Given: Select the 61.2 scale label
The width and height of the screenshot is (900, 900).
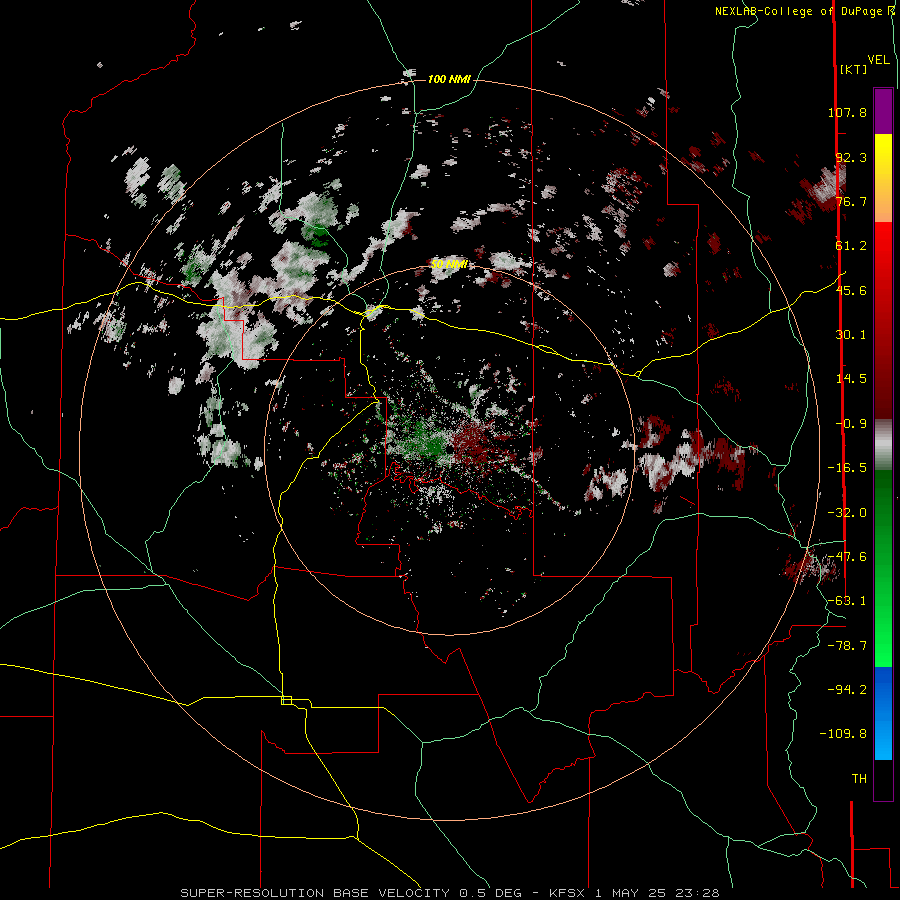Looking at the screenshot, I should pos(851,246).
